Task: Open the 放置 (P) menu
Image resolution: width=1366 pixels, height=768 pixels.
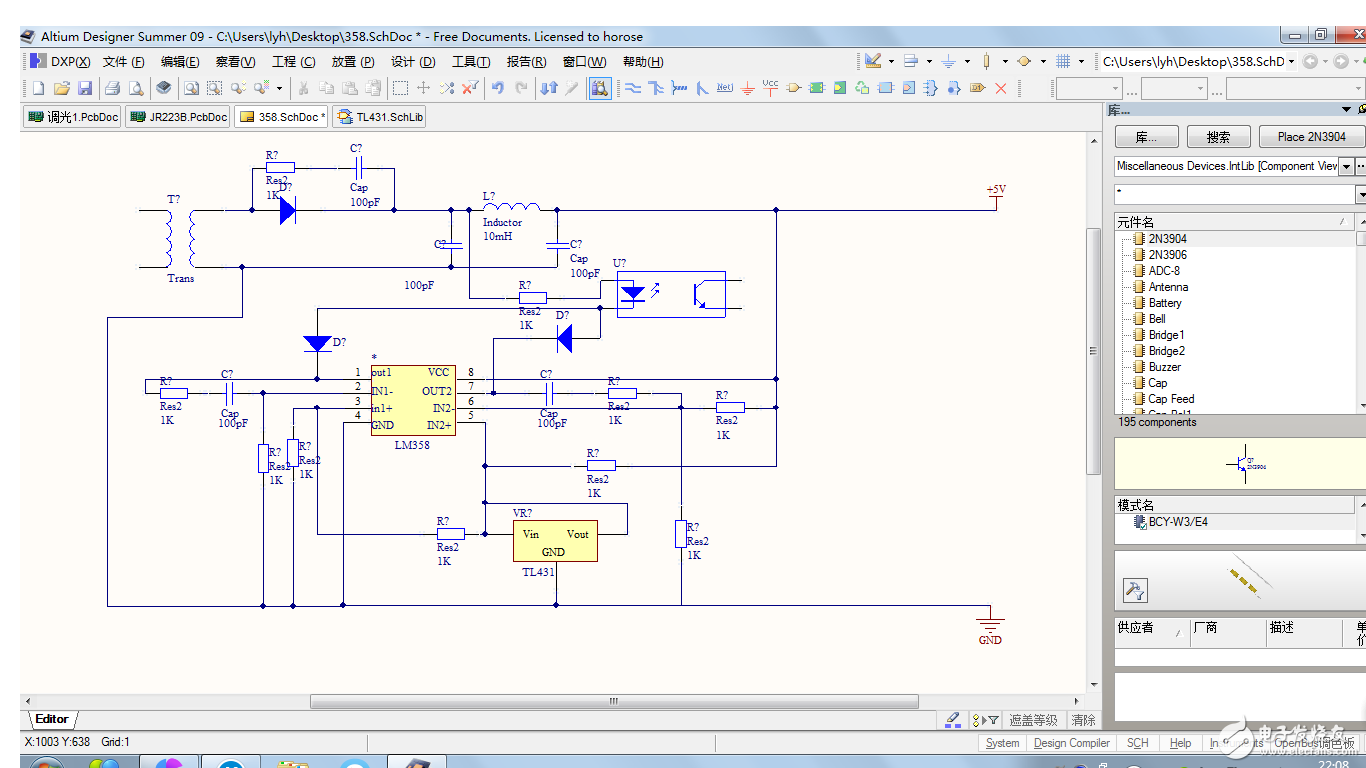Action: pos(353,61)
